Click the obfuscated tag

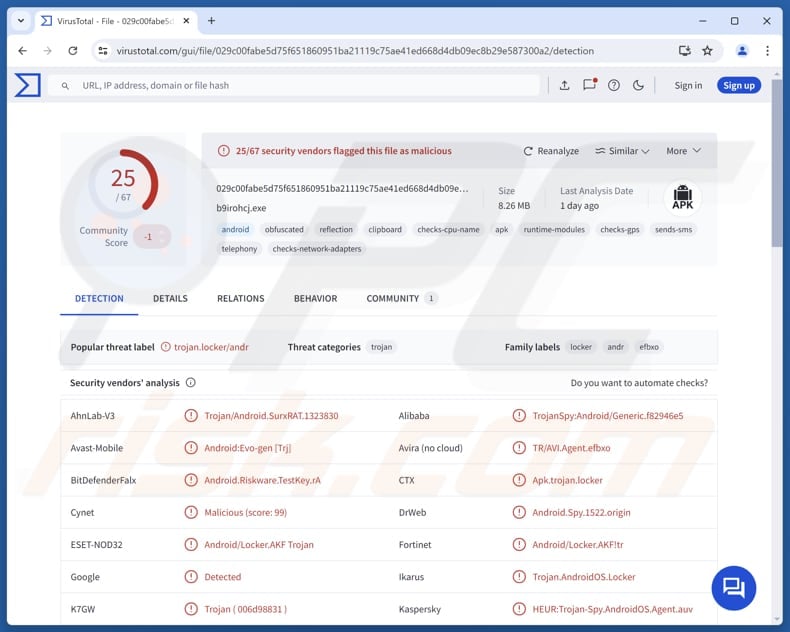(x=284, y=229)
